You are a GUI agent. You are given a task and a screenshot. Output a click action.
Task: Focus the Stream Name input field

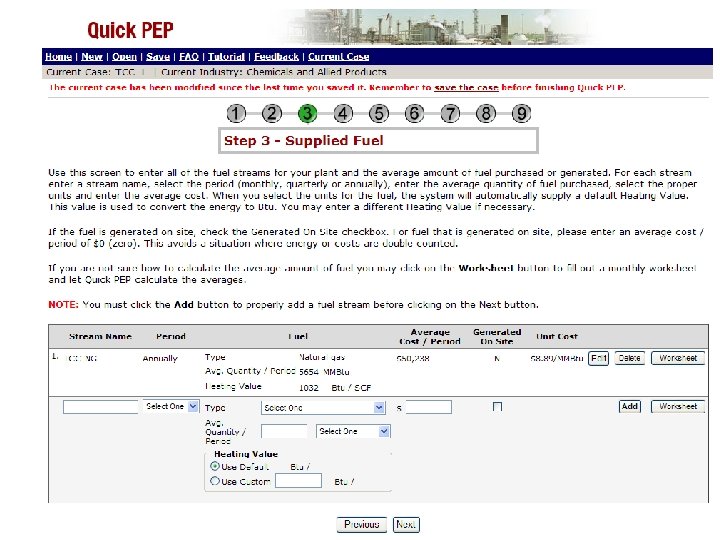[x=101, y=407]
